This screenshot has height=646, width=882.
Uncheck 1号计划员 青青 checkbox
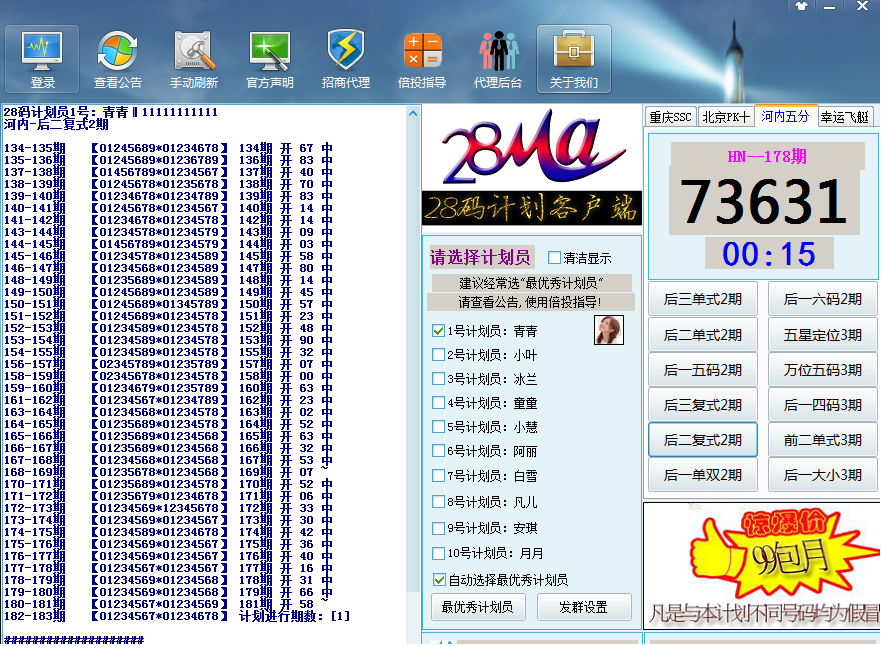(438, 331)
